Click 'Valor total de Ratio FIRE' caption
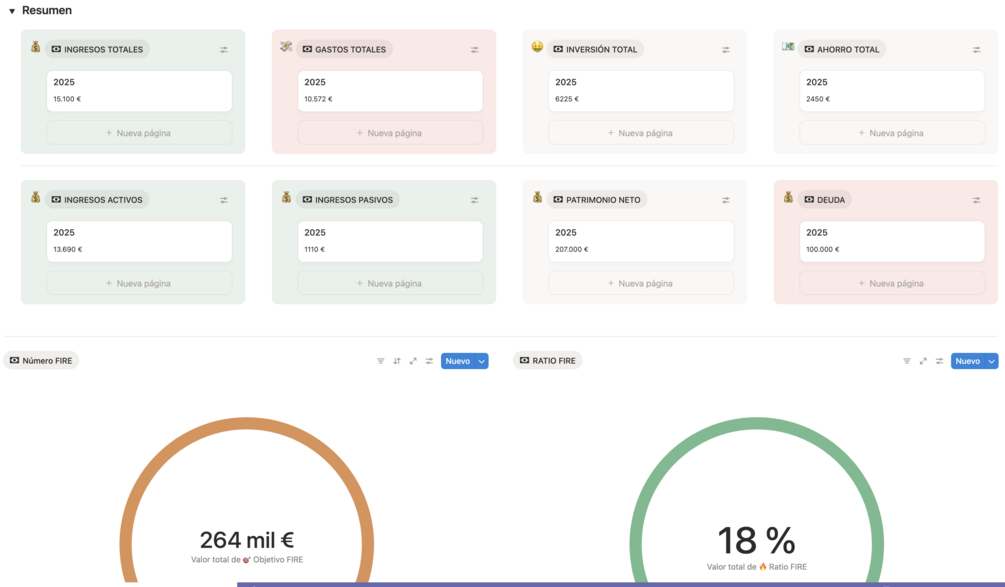Viewport: 1005px width, 587px height. [x=757, y=567]
